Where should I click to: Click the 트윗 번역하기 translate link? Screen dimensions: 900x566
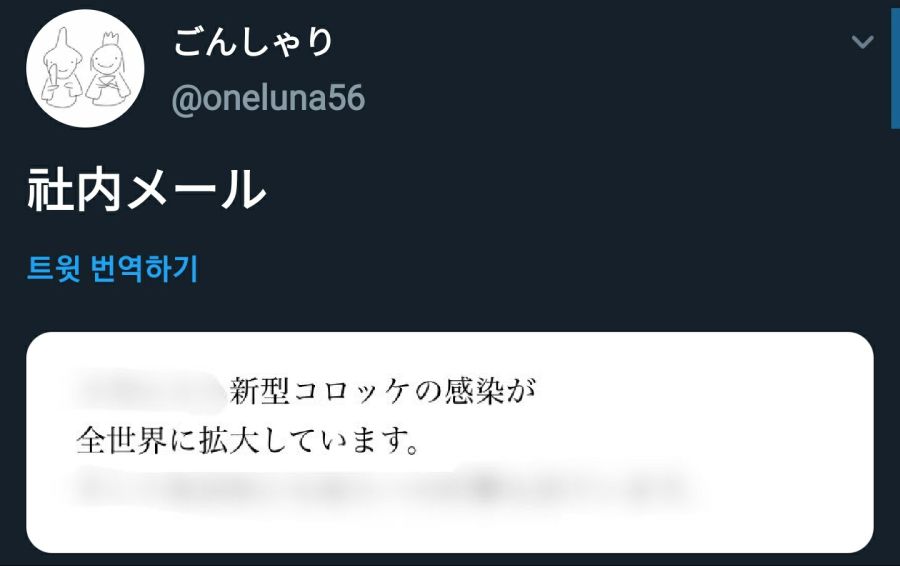tap(112, 268)
